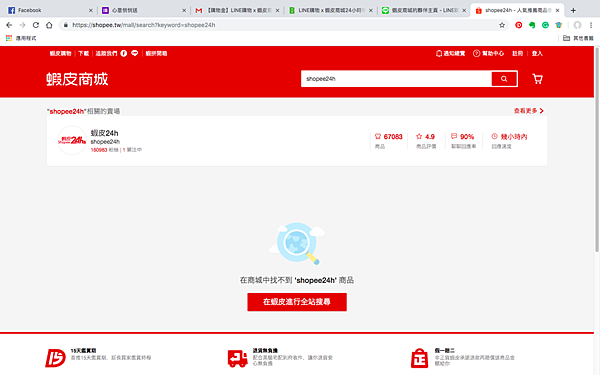Click the authentic-guarantee bag icon
600x375 pixels.
click(419, 358)
